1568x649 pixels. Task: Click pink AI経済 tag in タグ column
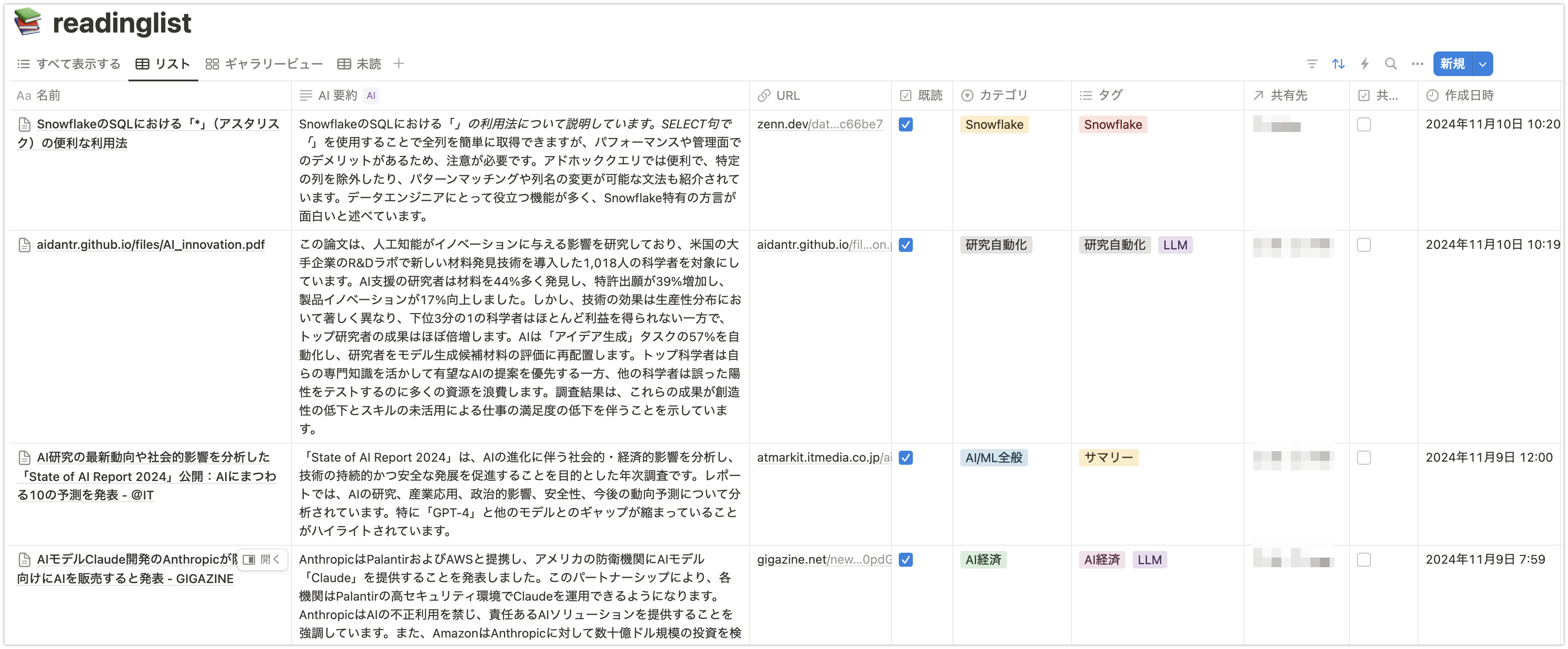pyautogui.click(x=1102, y=560)
